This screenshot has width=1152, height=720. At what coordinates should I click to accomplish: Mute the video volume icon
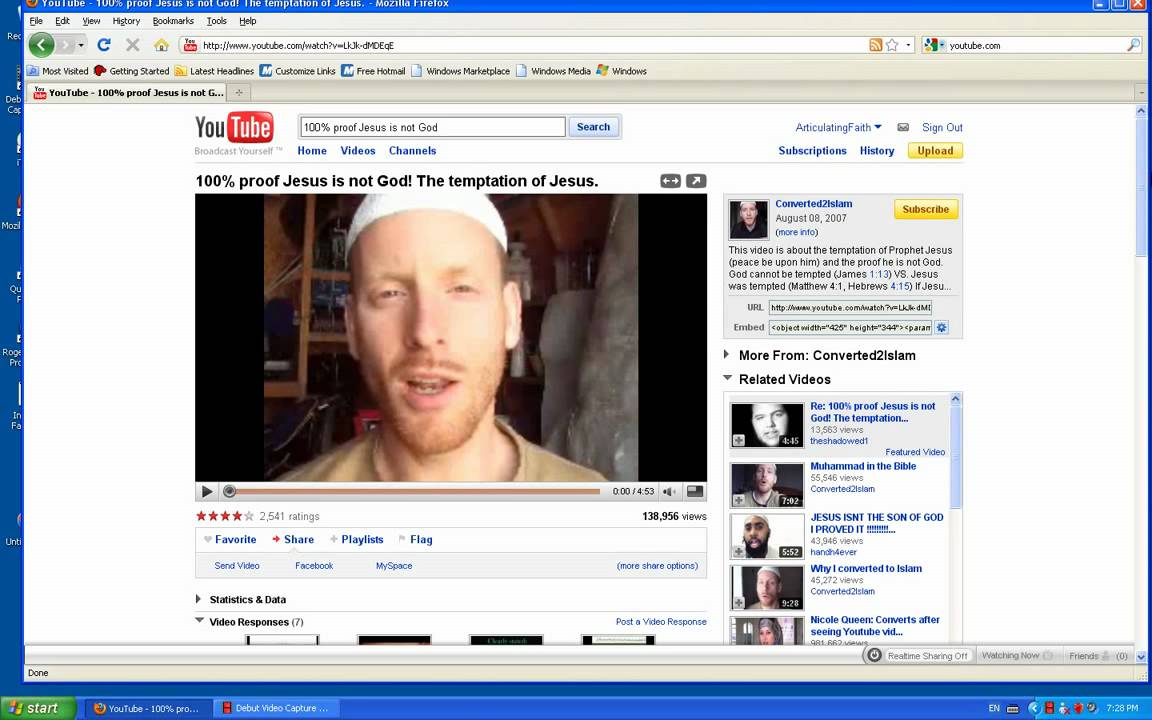[x=669, y=492]
